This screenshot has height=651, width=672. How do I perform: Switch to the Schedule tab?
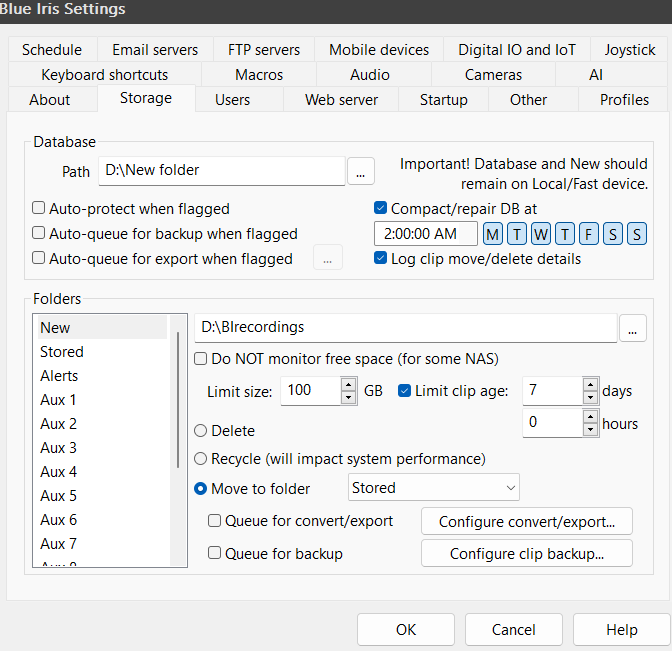52,50
